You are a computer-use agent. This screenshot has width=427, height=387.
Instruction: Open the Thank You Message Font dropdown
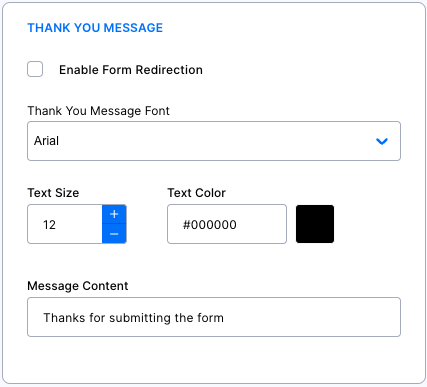click(214, 141)
